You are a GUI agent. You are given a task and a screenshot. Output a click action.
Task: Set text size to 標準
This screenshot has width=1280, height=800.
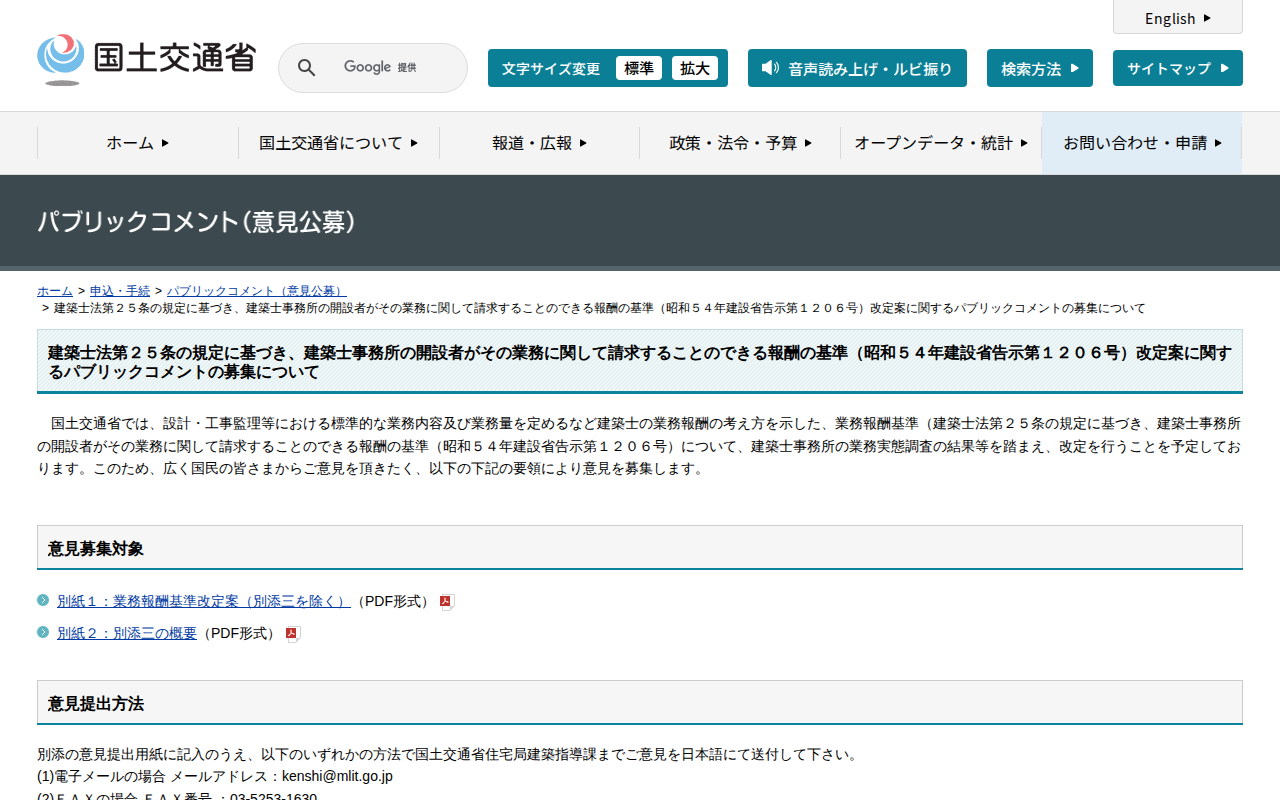pyautogui.click(x=638, y=68)
